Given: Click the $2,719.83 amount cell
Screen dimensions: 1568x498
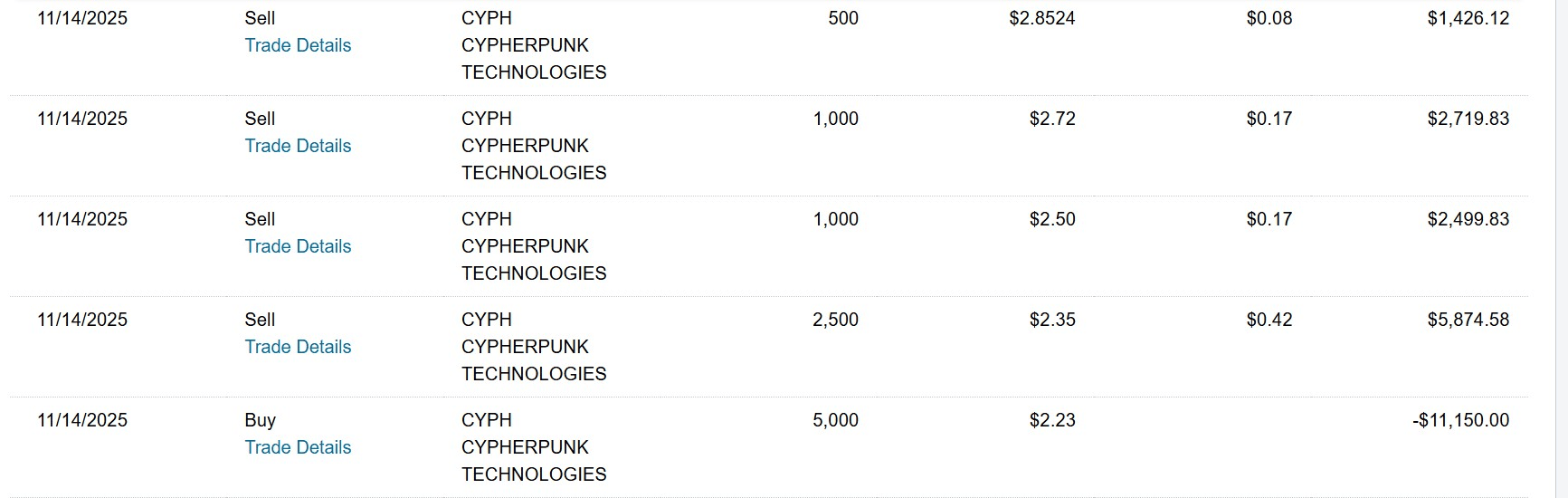Looking at the screenshot, I should click(x=1468, y=119).
